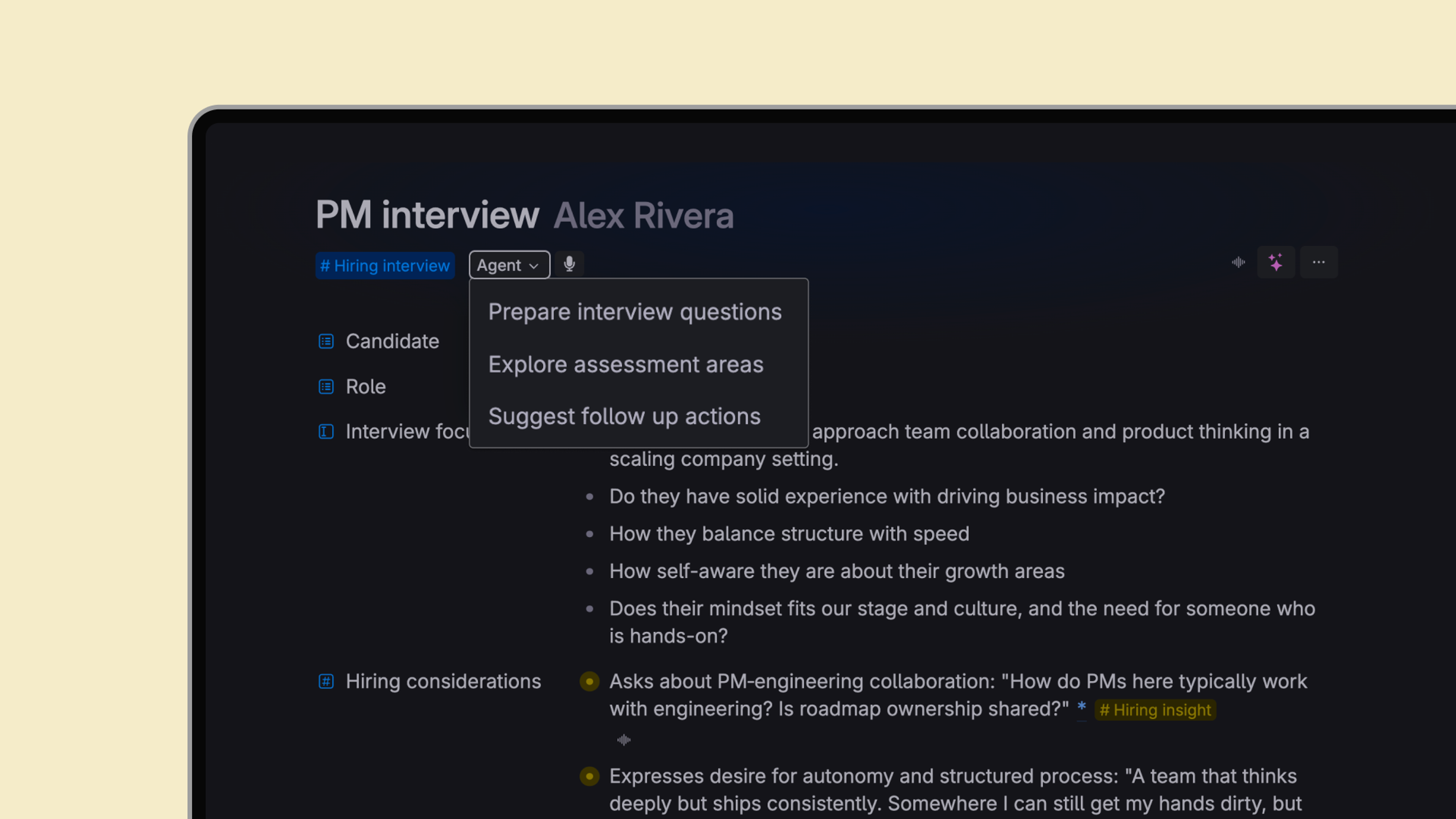Click the small waveform icon under the first insight
Viewport: 1456px width, 819px height.
click(x=623, y=740)
